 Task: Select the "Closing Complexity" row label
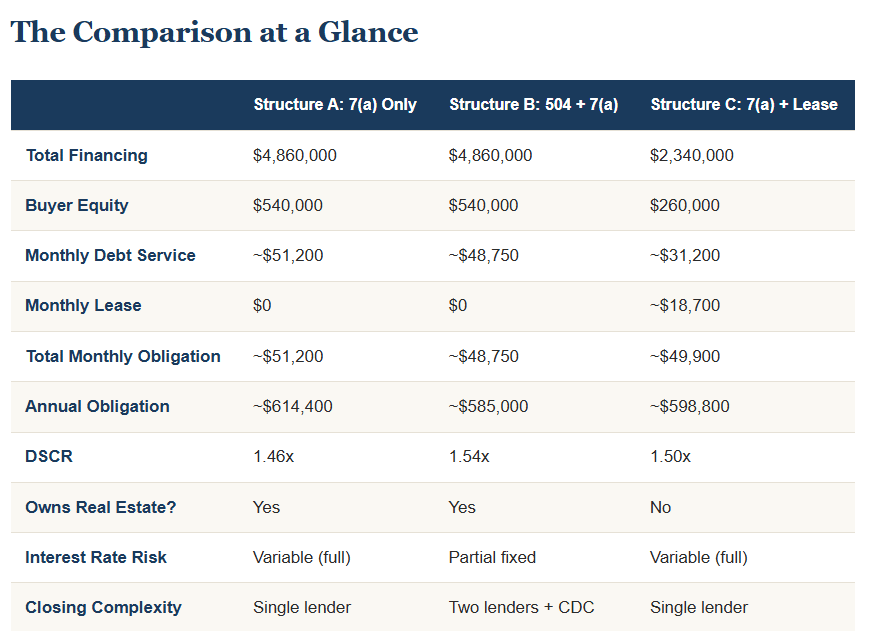click(103, 607)
